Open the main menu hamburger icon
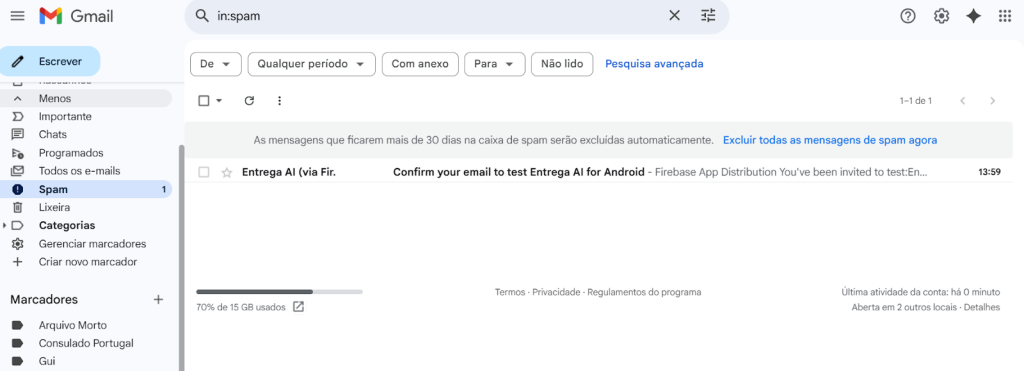 (x=18, y=16)
